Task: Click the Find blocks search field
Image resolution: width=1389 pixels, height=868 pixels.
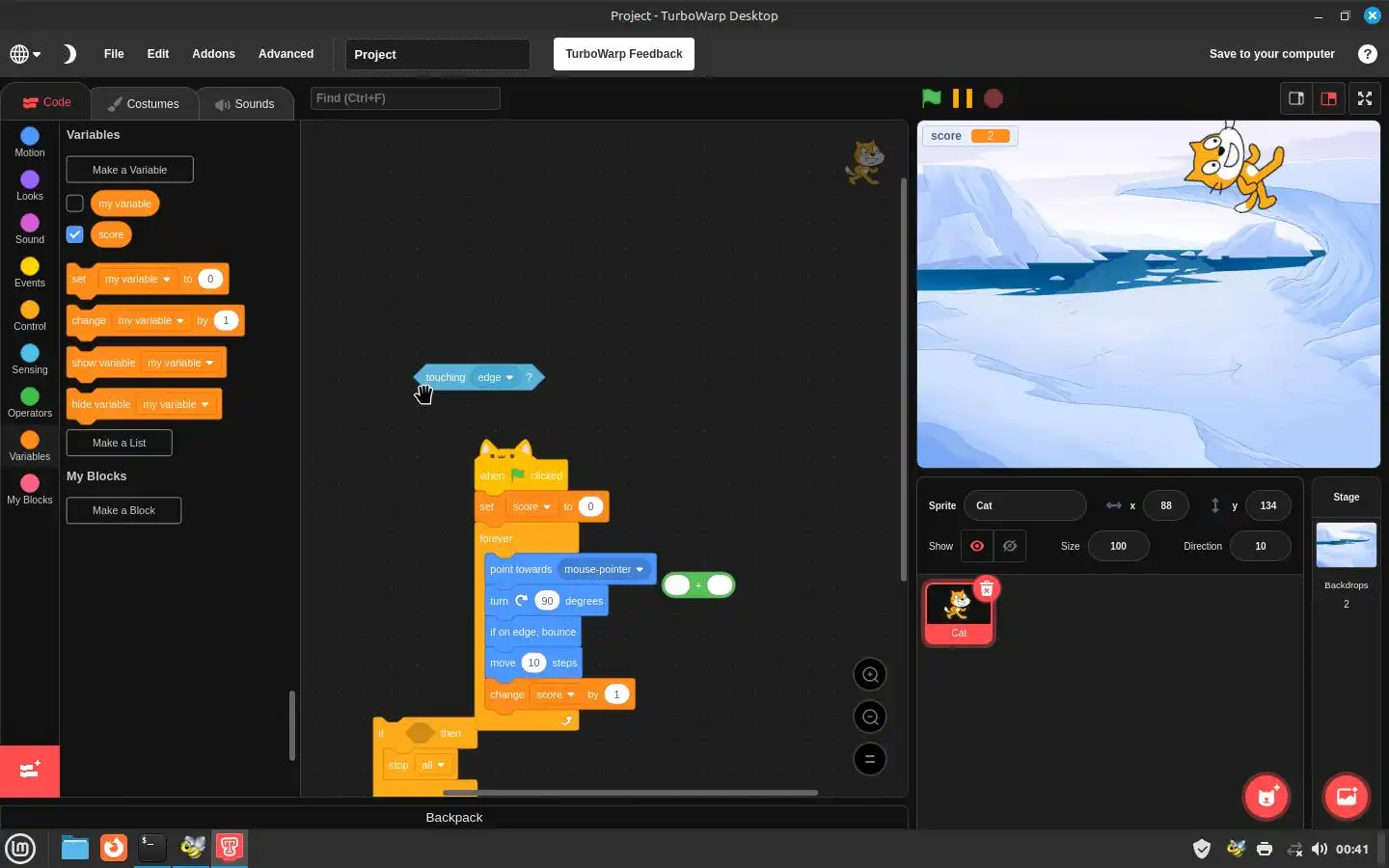Action: click(405, 98)
